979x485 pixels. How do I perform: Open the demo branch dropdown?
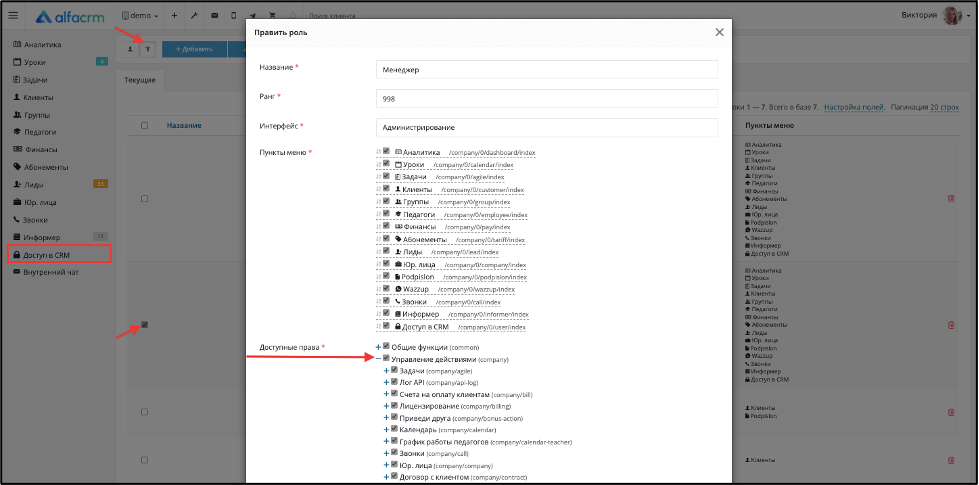point(140,16)
